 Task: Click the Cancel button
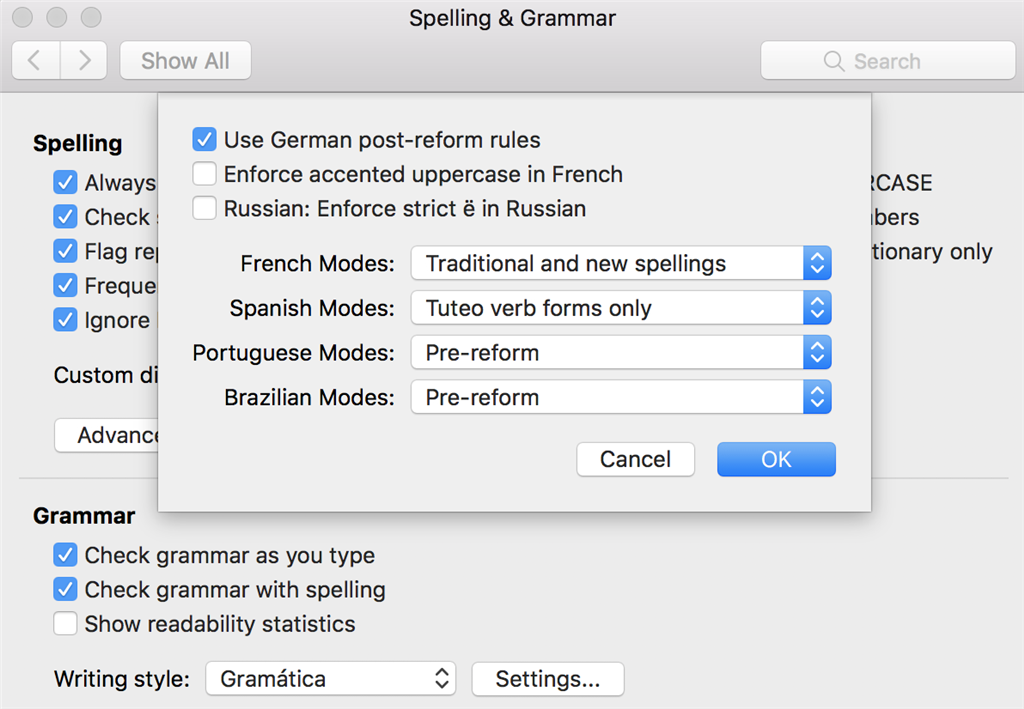coord(635,459)
